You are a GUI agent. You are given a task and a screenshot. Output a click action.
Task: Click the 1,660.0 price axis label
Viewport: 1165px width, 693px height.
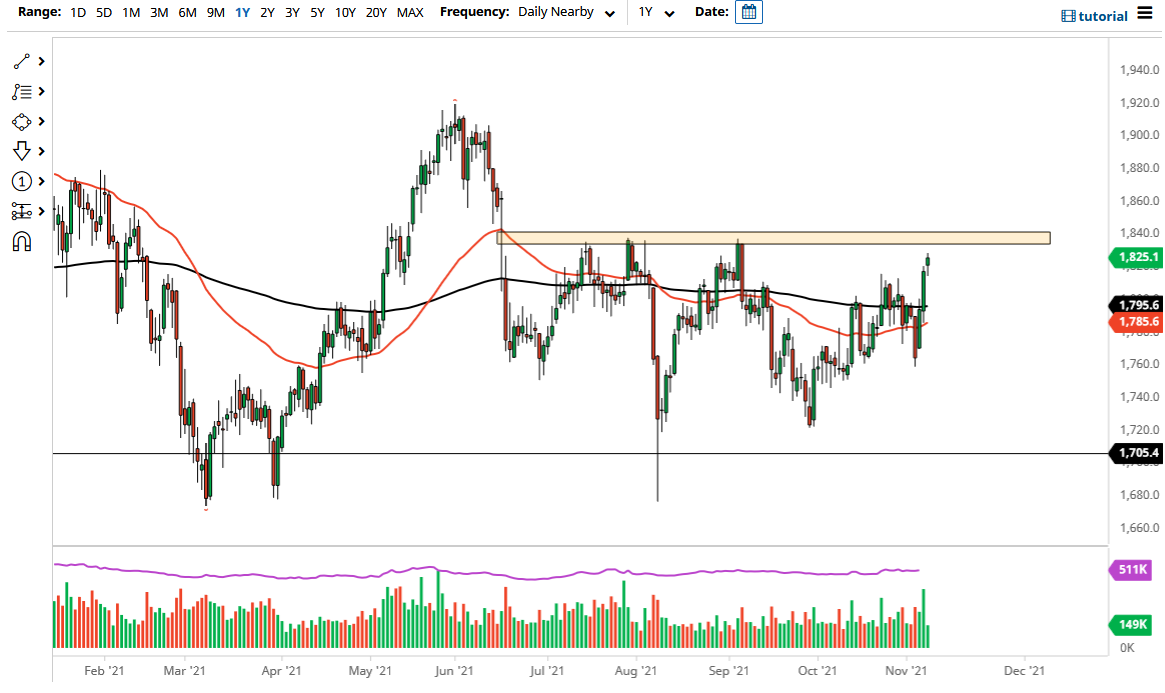click(1140, 528)
